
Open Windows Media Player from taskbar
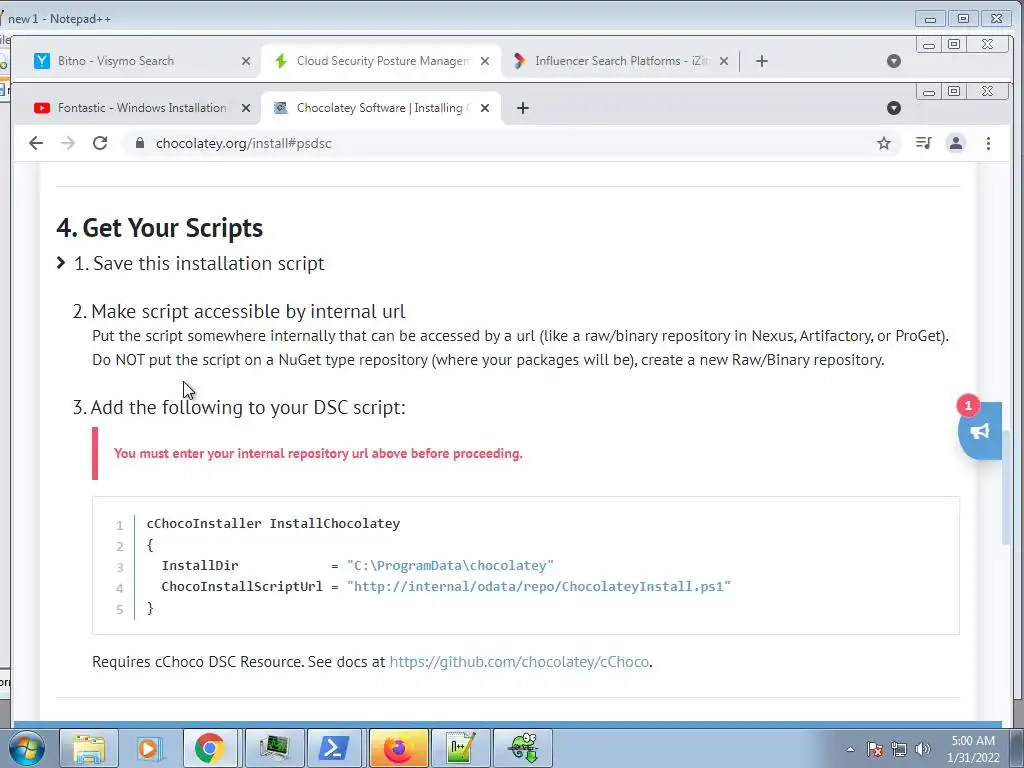point(149,748)
